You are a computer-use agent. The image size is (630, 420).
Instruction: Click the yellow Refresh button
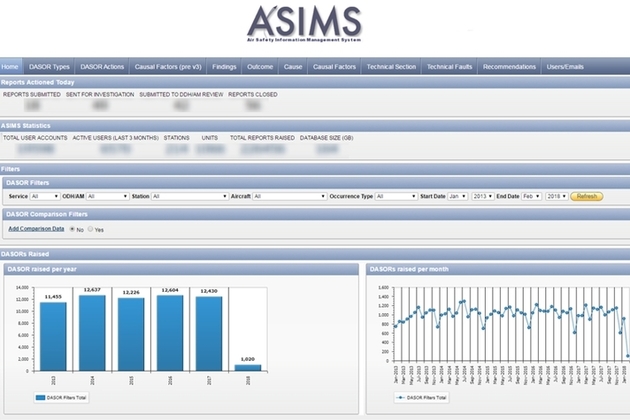coord(587,197)
